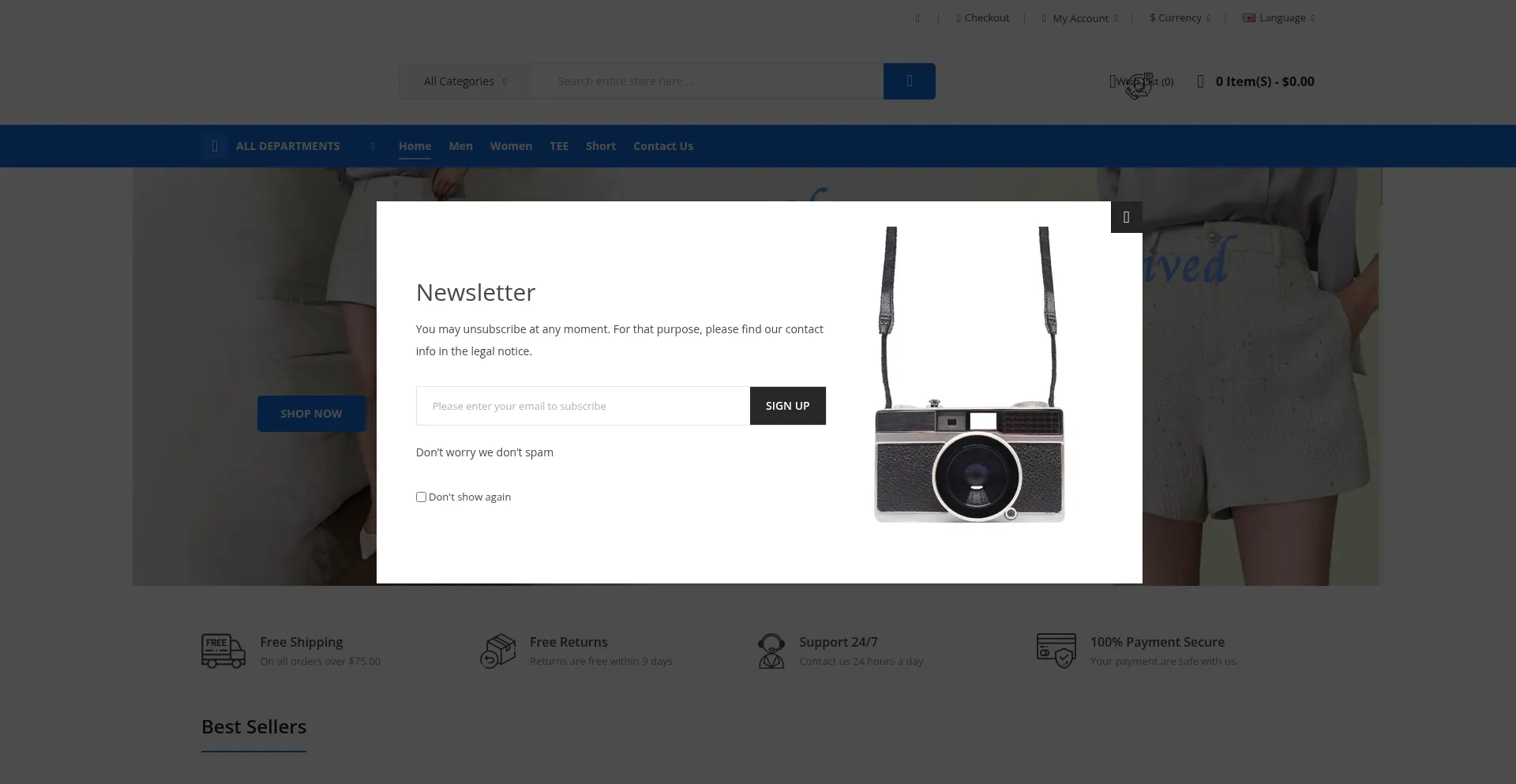The width and height of the screenshot is (1516, 784).
Task: Click the blue search button icon
Action: [909, 81]
